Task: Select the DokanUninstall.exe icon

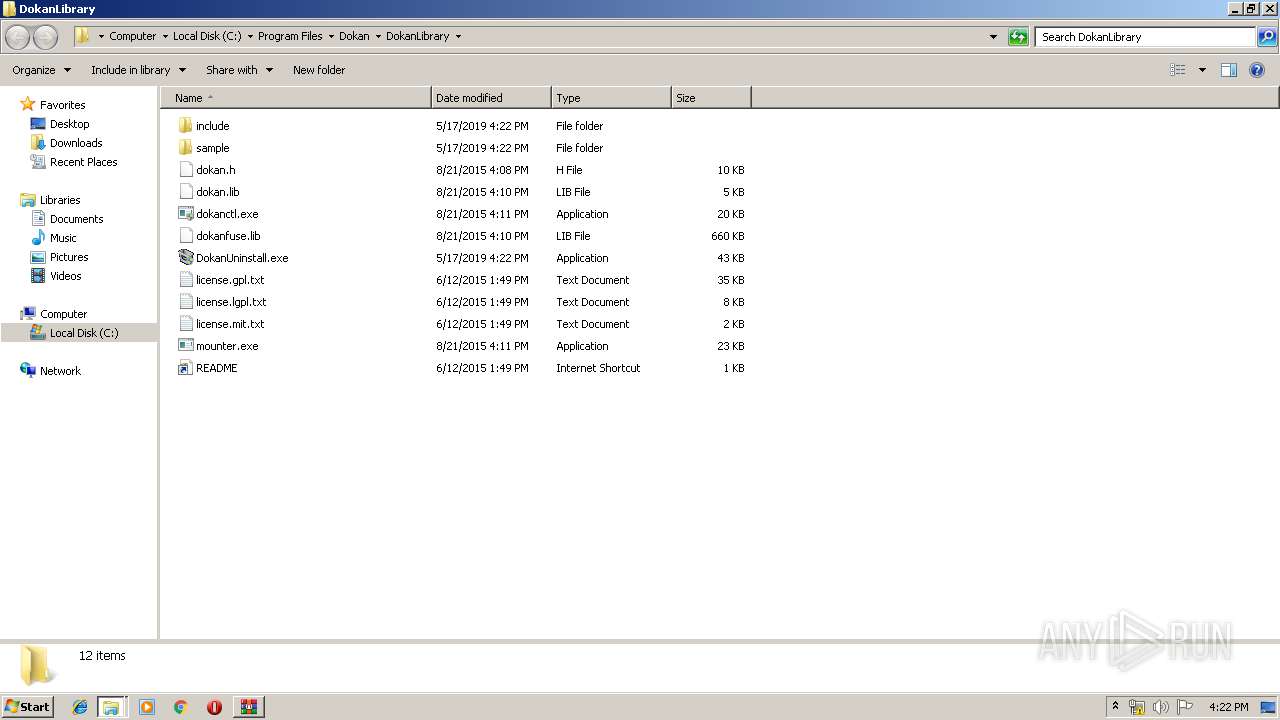Action: (x=185, y=258)
